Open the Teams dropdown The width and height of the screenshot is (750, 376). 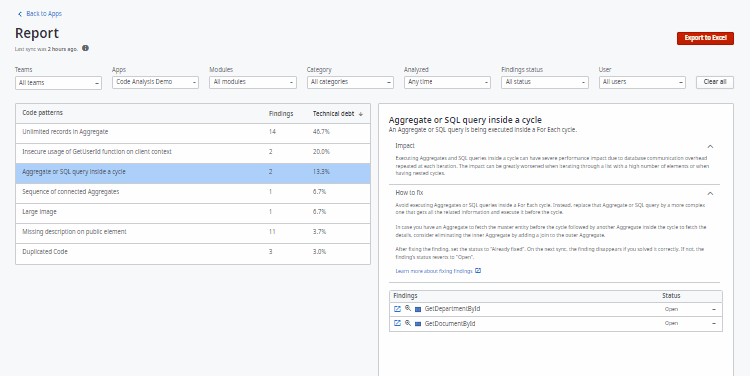[58, 83]
